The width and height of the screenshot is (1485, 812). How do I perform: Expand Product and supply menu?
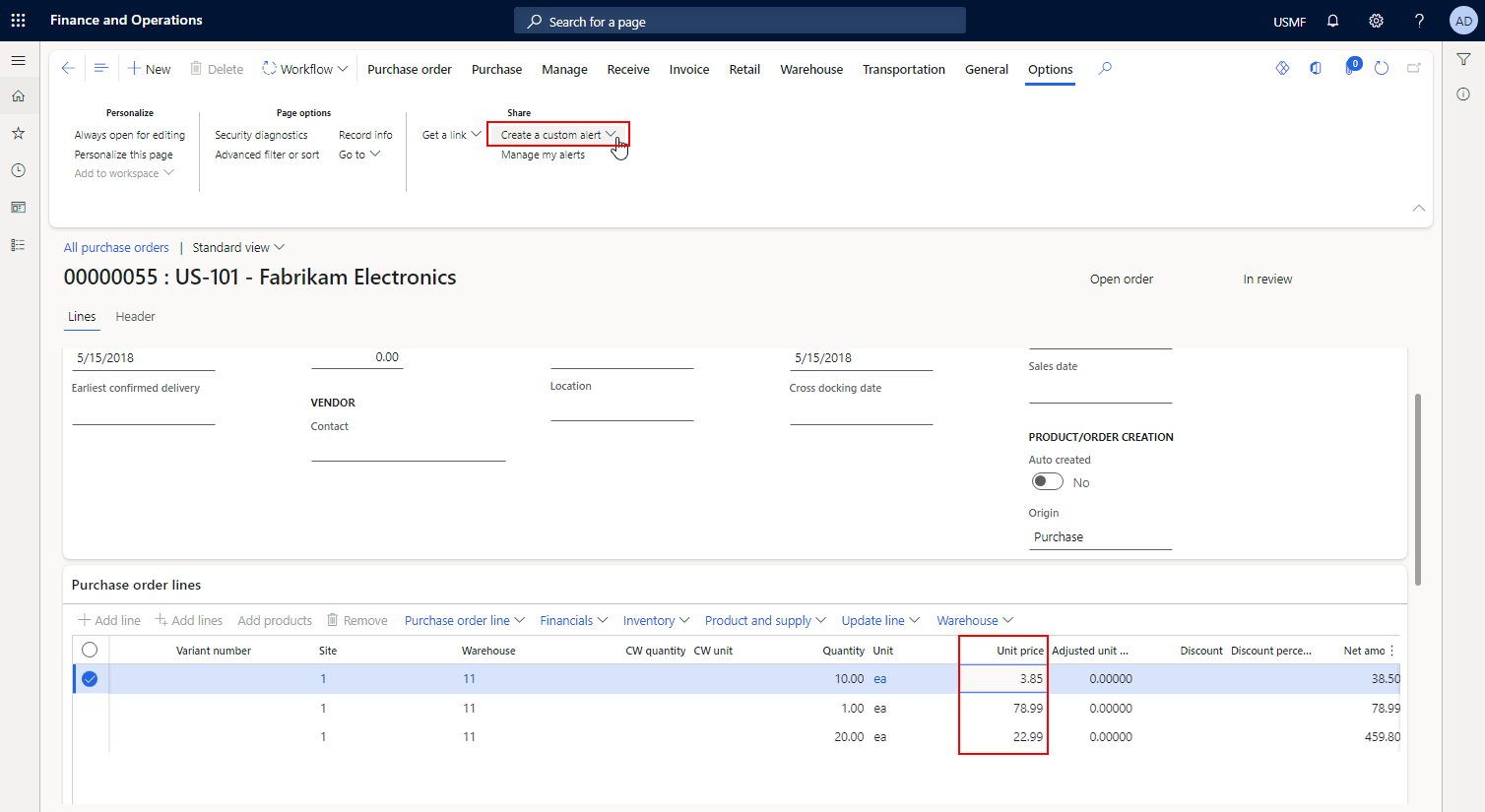765,620
